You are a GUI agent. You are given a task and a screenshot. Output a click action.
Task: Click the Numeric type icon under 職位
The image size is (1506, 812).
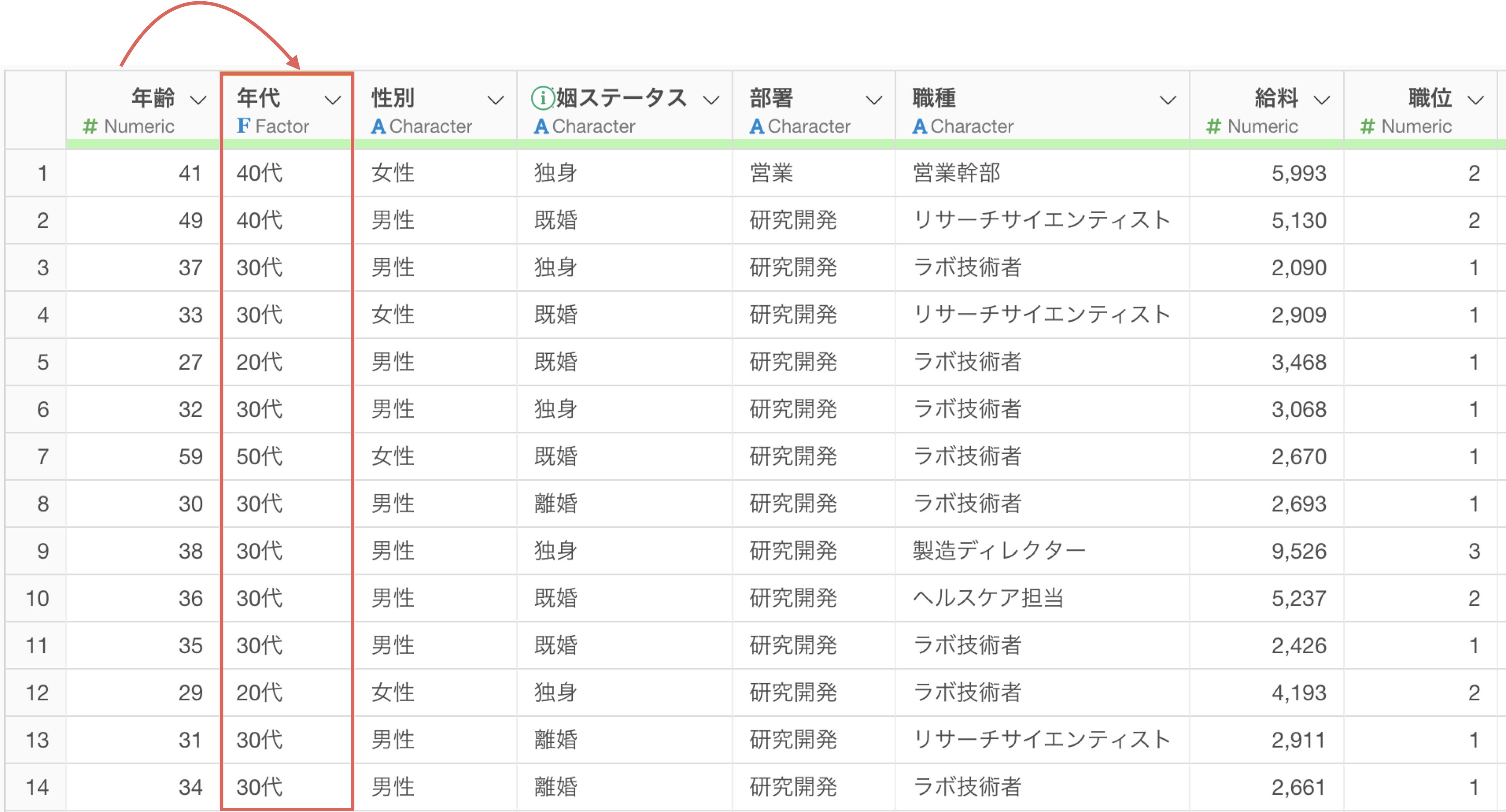[x=1367, y=126]
